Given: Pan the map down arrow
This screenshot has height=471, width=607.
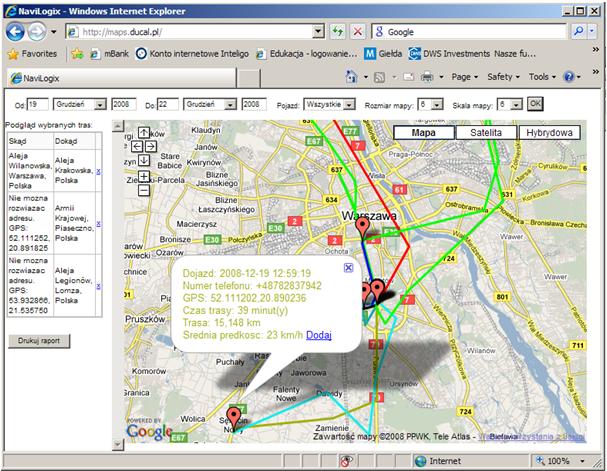Looking at the screenshot, I should [x=144, y=160].
